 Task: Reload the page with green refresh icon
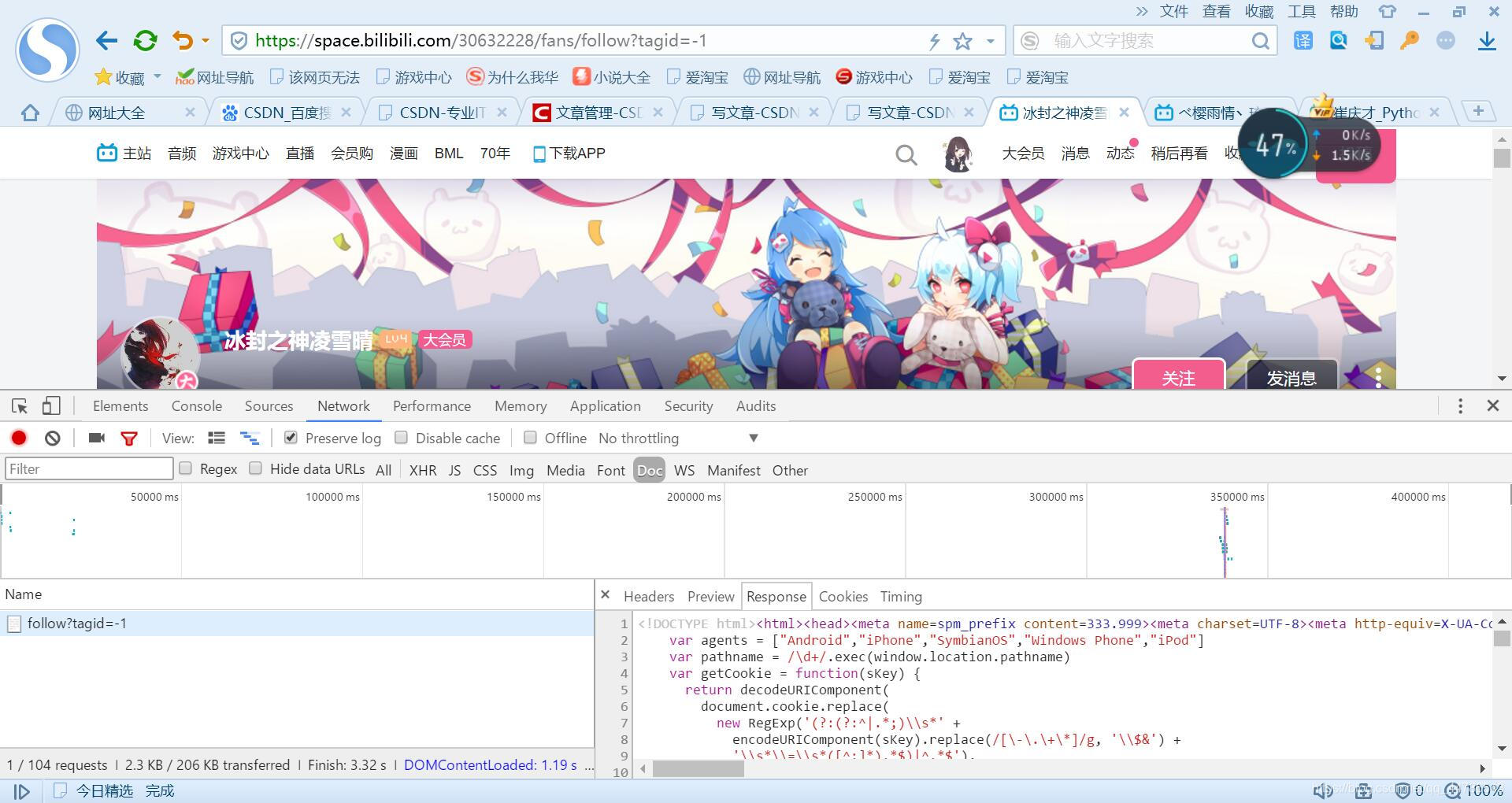145,41
